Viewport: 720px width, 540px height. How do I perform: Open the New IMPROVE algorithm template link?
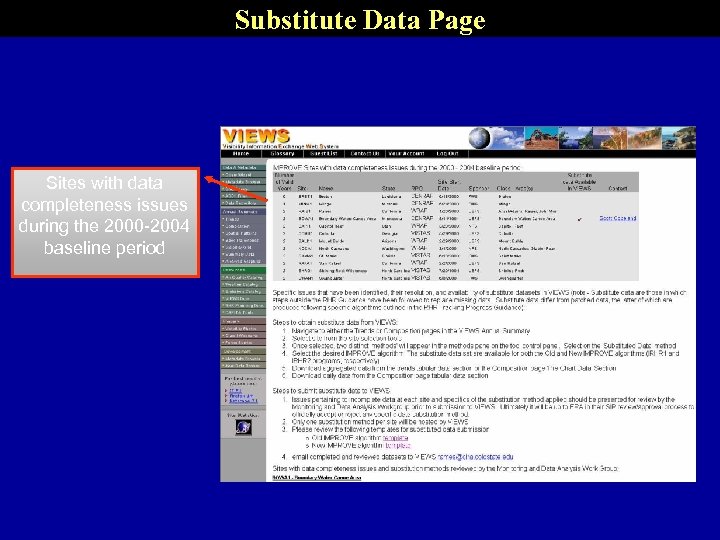click(x=398, y=446)
